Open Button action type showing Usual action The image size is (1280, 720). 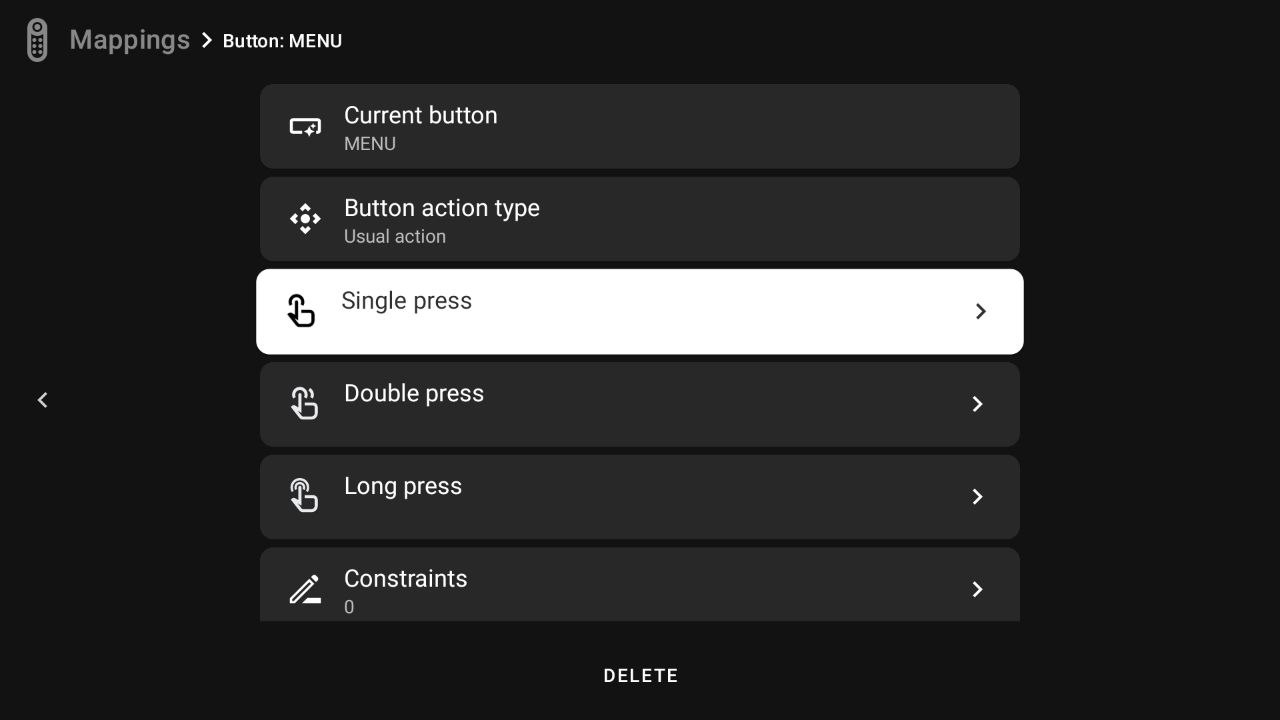pyautogui.click(x=640, y=218)
